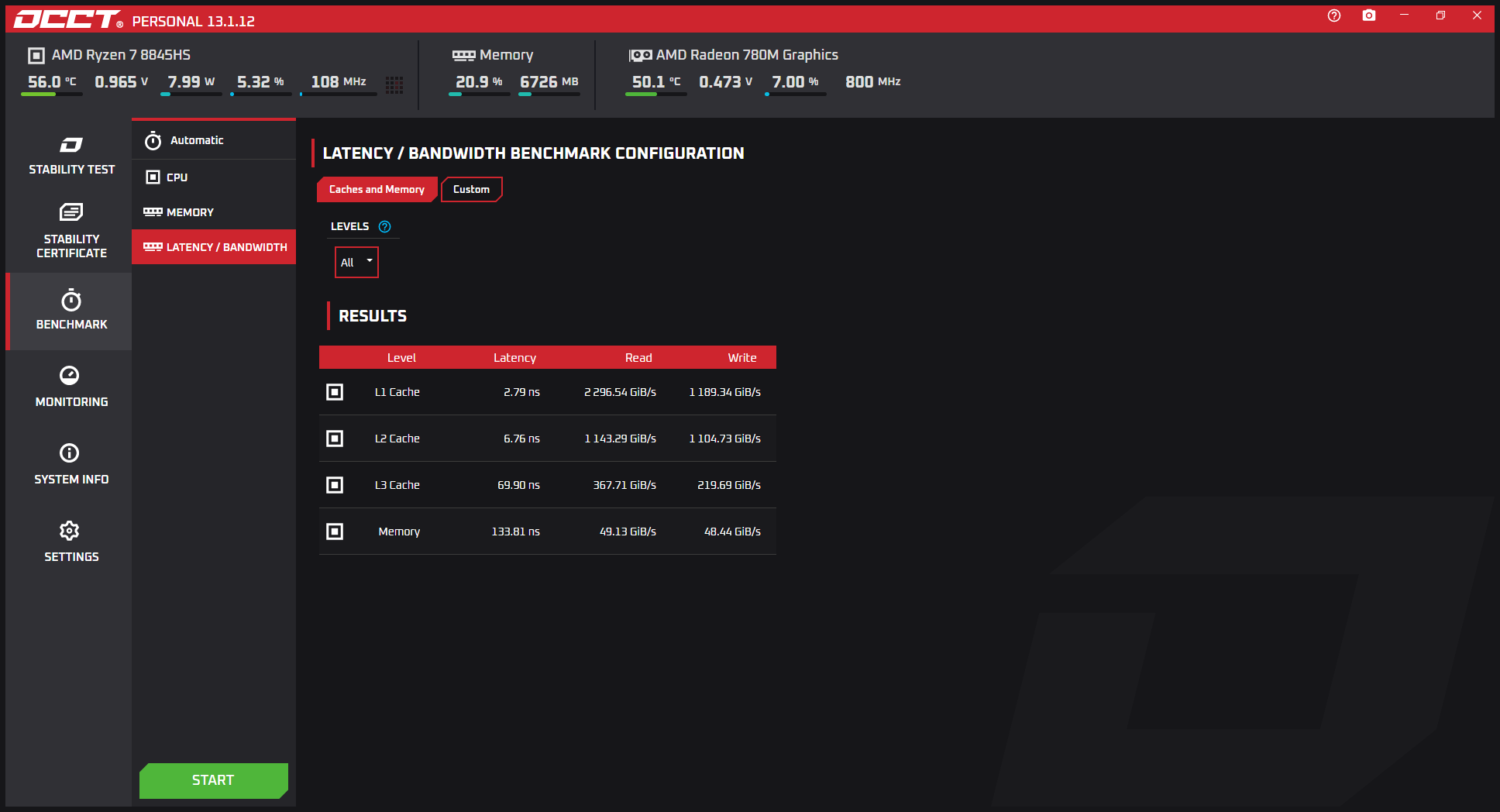Click the Settings gear sidebar icon
The height and width of the screenshot is (812, 1500).
tap(70, 531)
